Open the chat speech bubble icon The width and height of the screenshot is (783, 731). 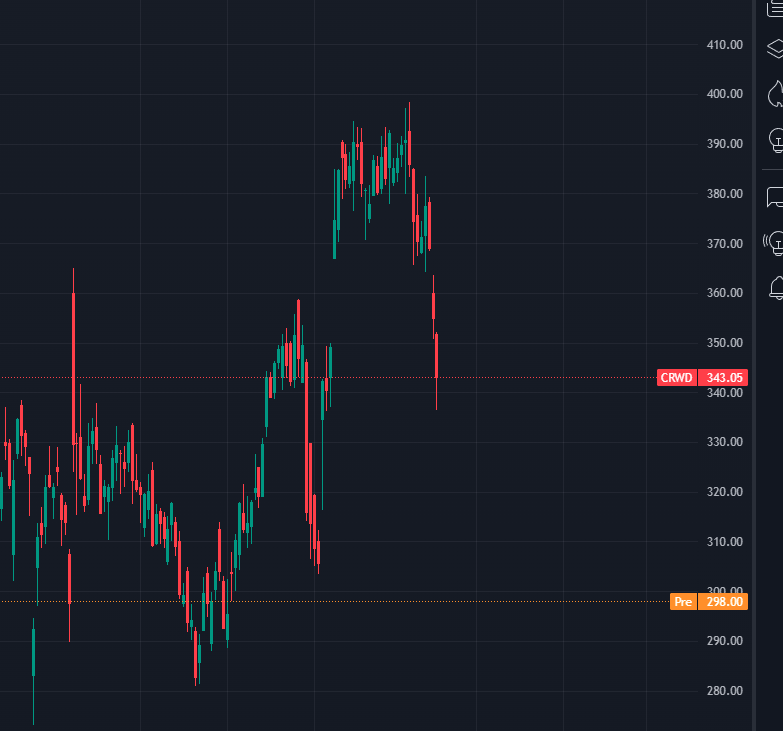pyautogui.click(x=775, y=197)
